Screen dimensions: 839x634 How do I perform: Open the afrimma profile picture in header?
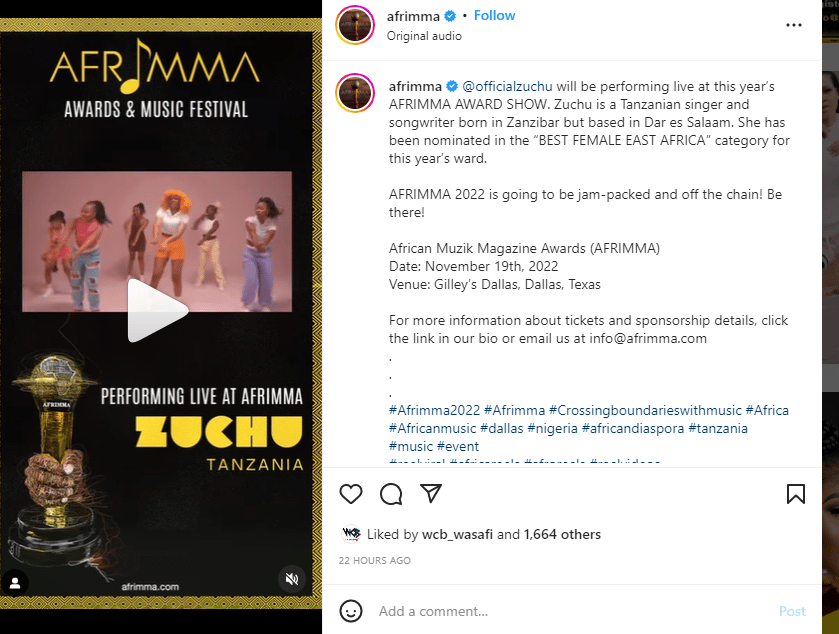point(355,25)
